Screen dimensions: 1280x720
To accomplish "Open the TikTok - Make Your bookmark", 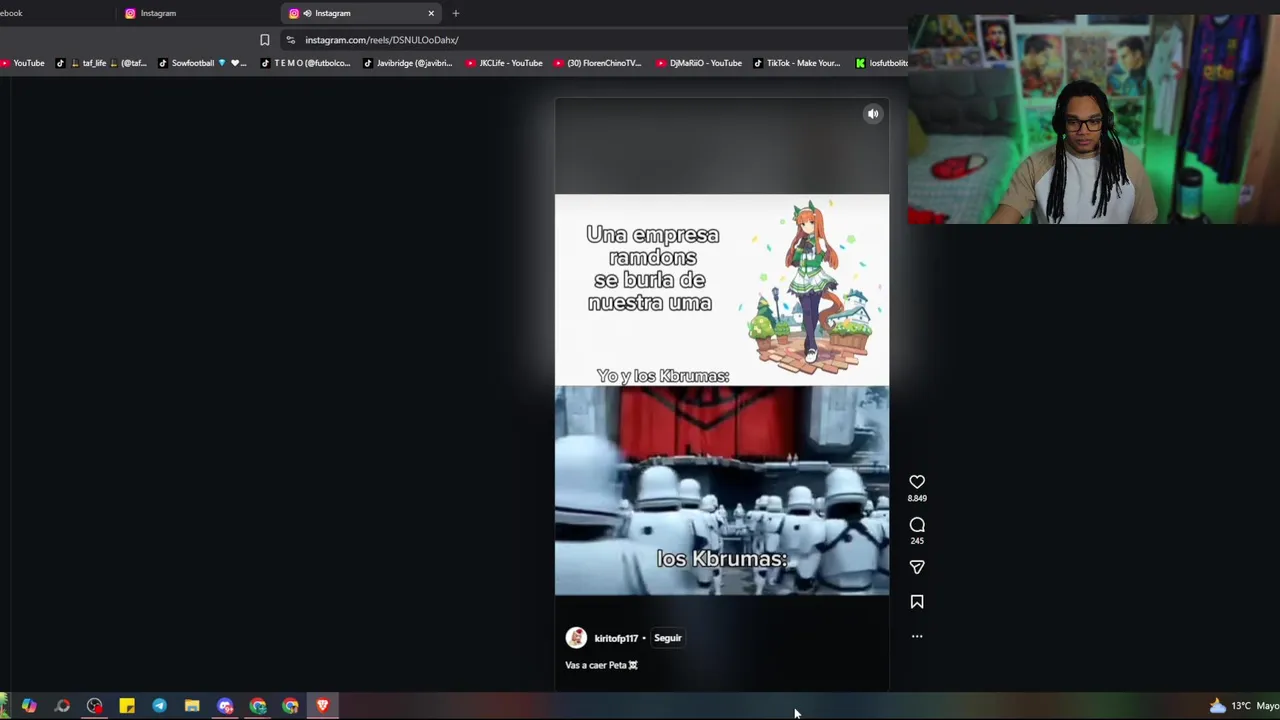I will click(x=797, y=63).
